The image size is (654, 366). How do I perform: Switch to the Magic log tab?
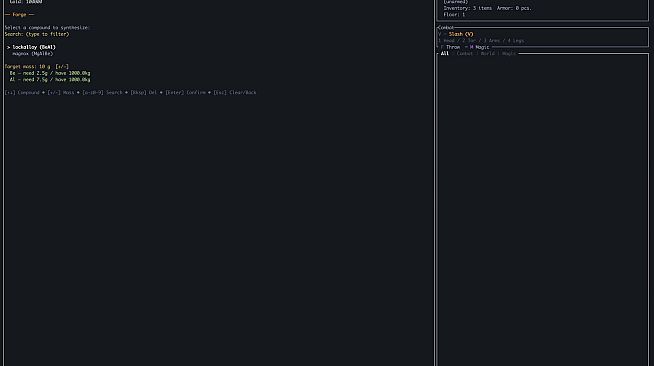pos(509,53)
